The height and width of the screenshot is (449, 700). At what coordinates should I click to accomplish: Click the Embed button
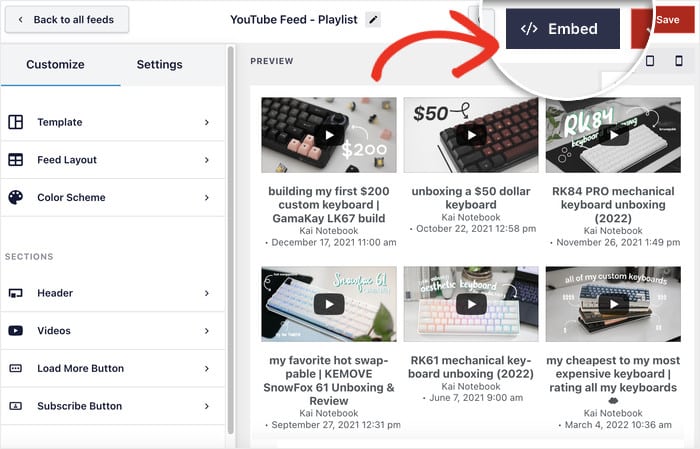coord(562,29)
